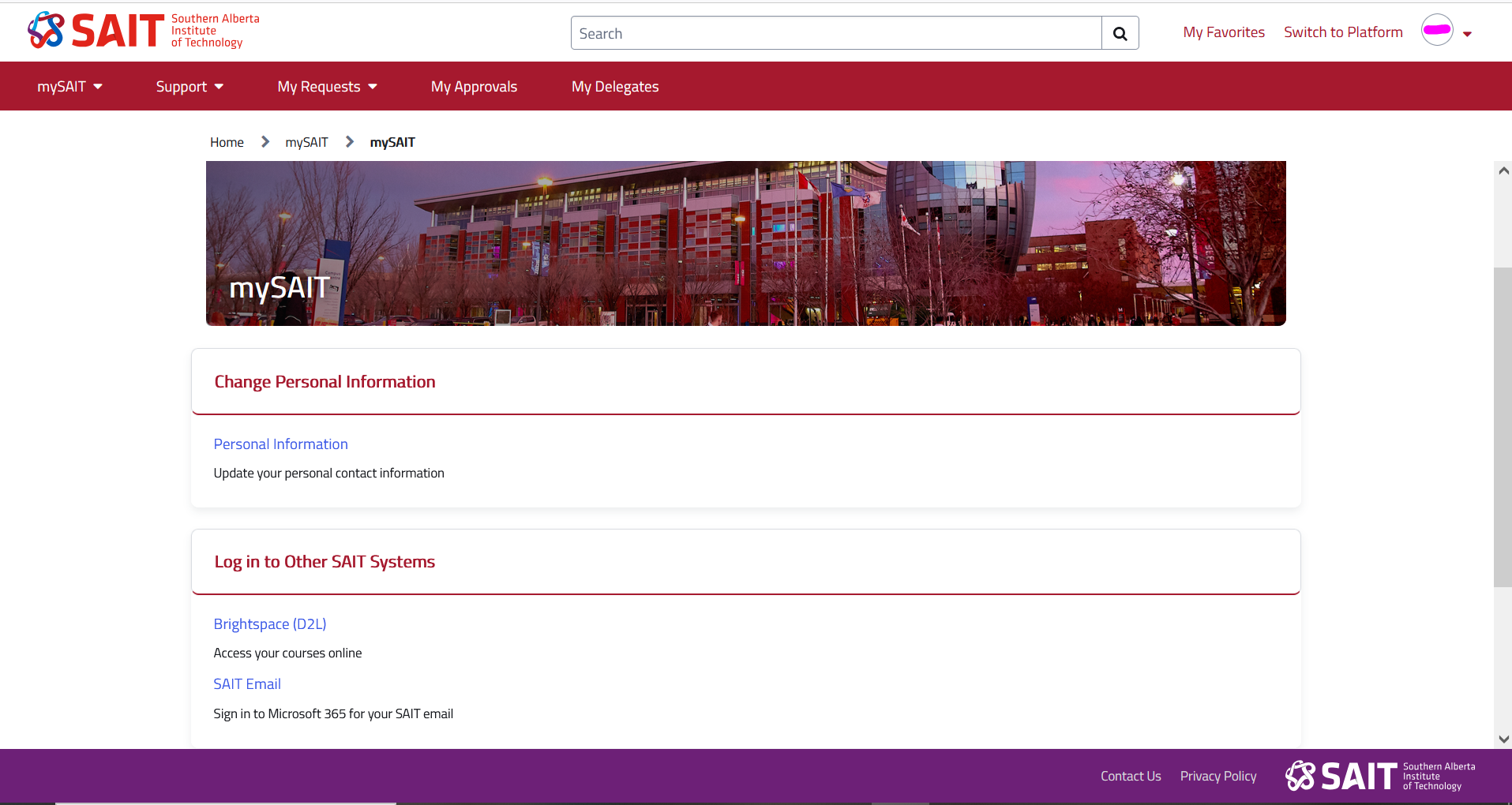Expand the Support menu
This screenshot has width=1512, height=805.
189,86
